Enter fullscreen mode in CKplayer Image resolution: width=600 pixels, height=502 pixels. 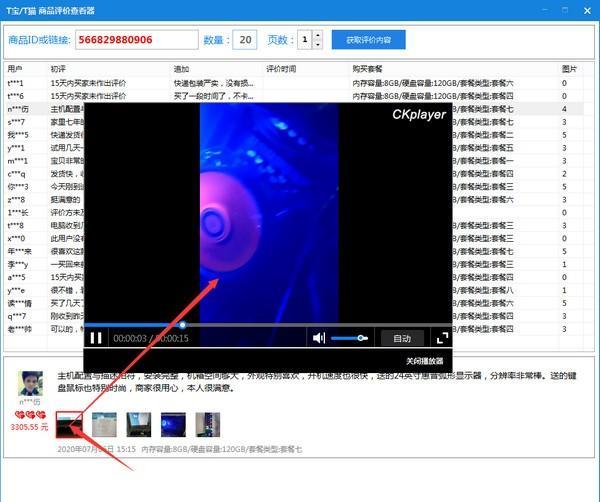coord(442,338)
